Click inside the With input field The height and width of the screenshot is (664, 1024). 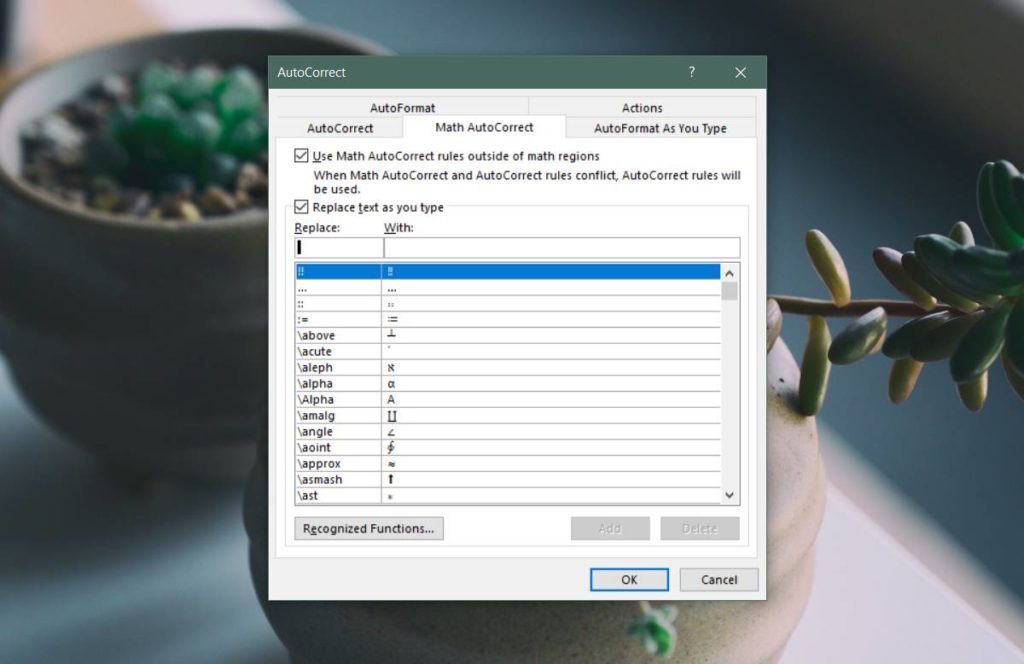[x=560, y=246]
